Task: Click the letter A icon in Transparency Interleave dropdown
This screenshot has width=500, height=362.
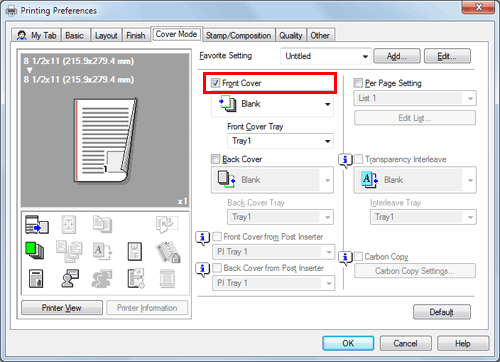Action: 370,180
